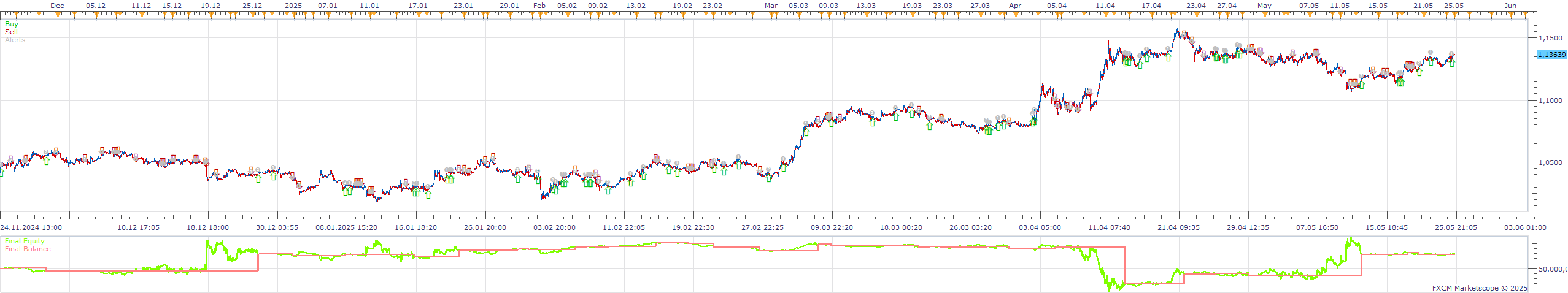This screenshot has height=293, width=1568.
Task: Click the 16.01 18:20 time label
Action: tap(416, 227)
